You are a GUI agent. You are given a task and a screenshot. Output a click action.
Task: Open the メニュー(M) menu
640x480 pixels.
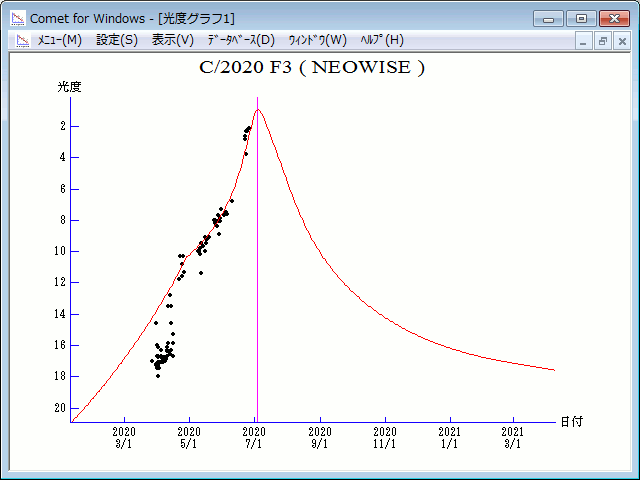point(59,40)
